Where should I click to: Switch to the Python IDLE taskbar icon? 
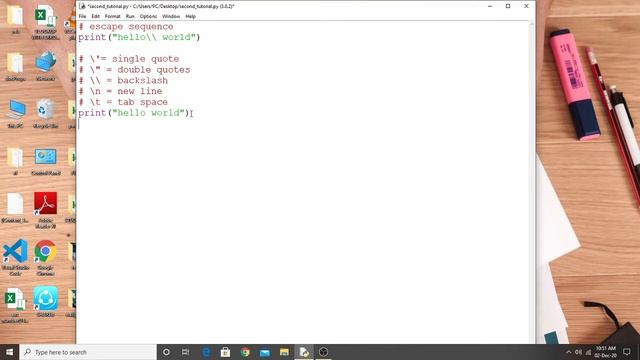[x=304, y=352]
